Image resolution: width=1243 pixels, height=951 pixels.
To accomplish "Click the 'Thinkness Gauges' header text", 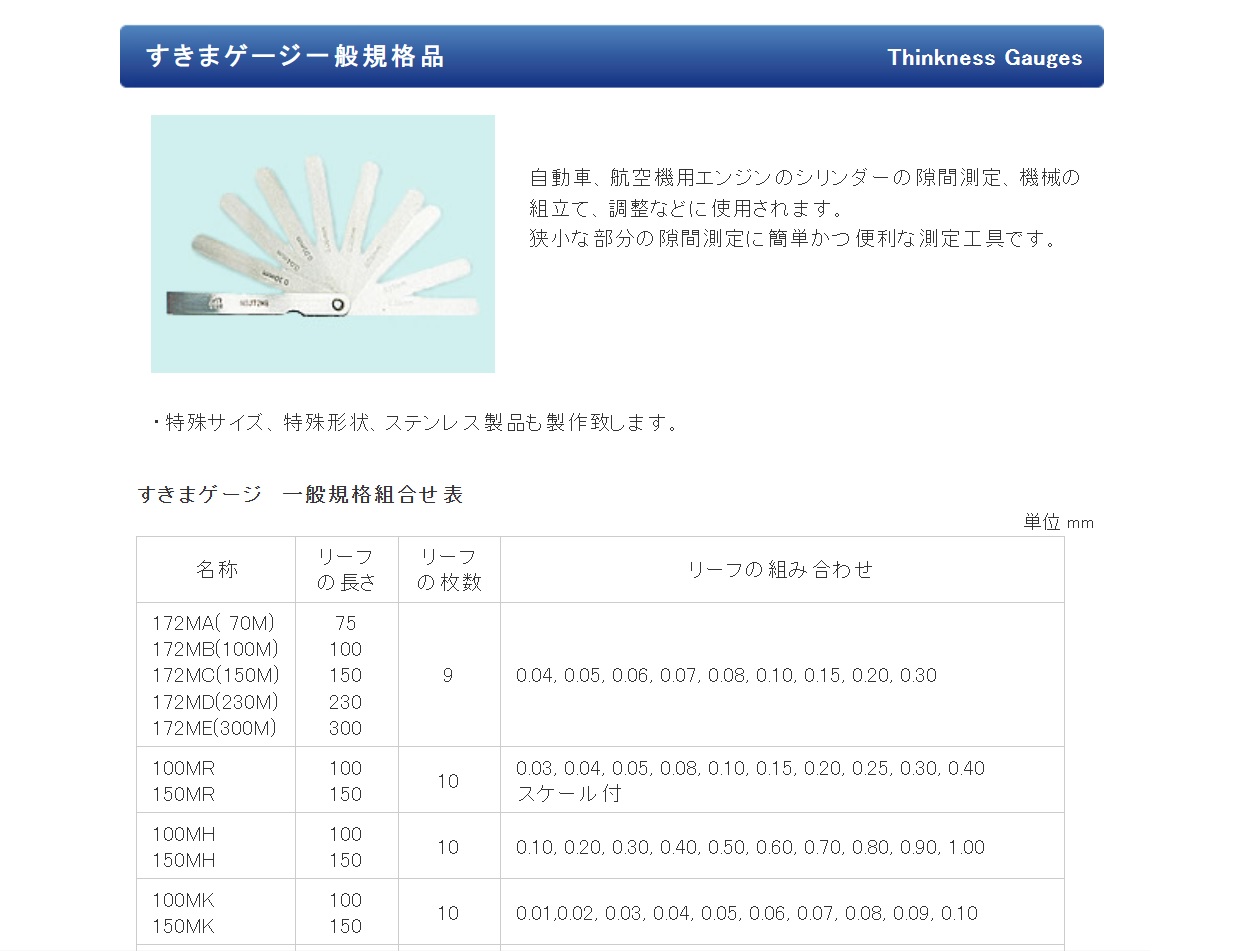I will click(985, 58).
